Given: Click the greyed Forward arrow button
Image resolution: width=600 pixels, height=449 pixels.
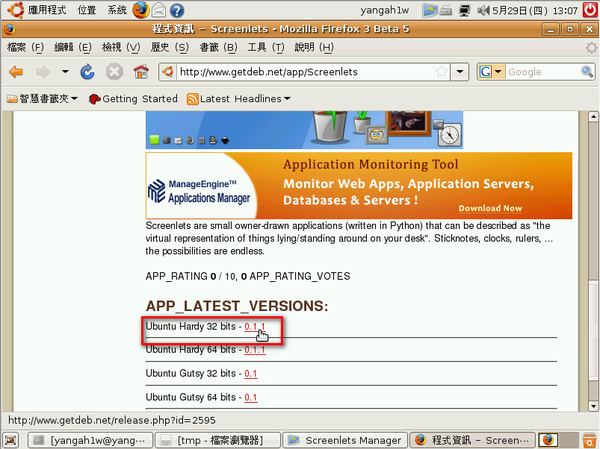Looking at the screenshot, I should click(x=42, y=72).
